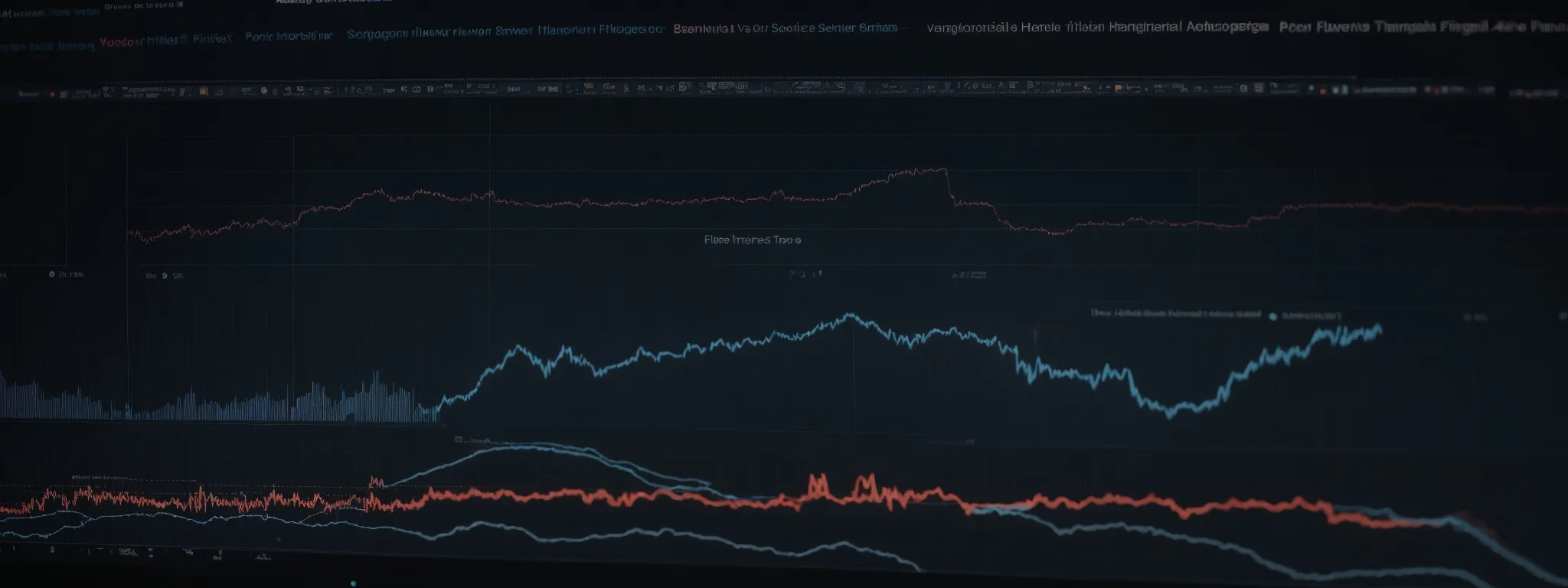
Task: Click the teal dot at the screen's bottom edge
Action: (x=351, y=583)
